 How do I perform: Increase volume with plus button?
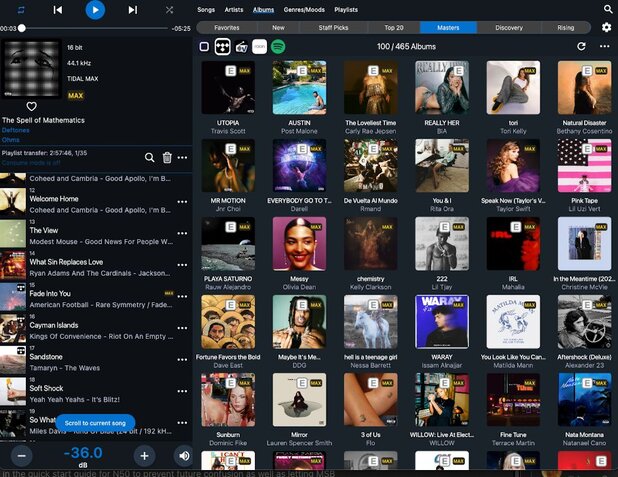[x=144, y=456]
